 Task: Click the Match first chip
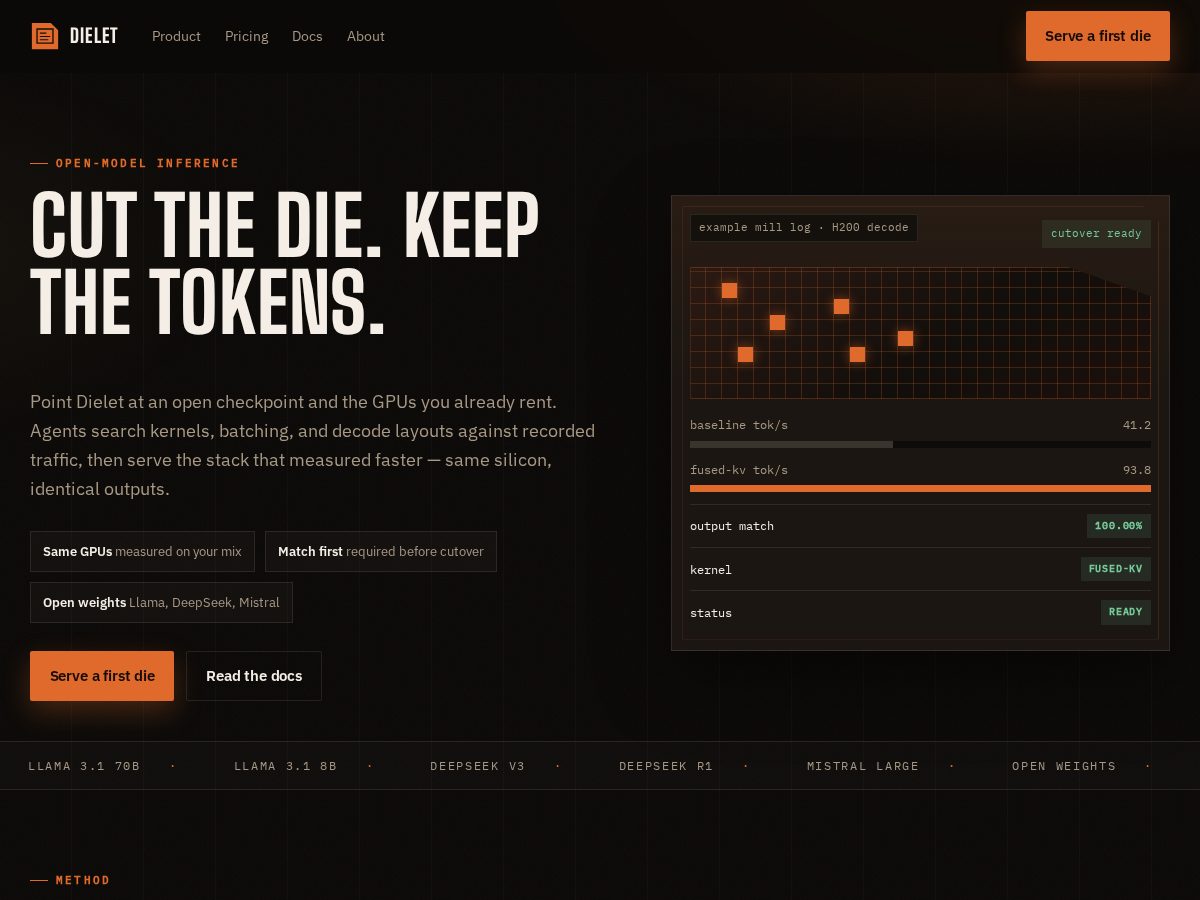click(381, 551)
